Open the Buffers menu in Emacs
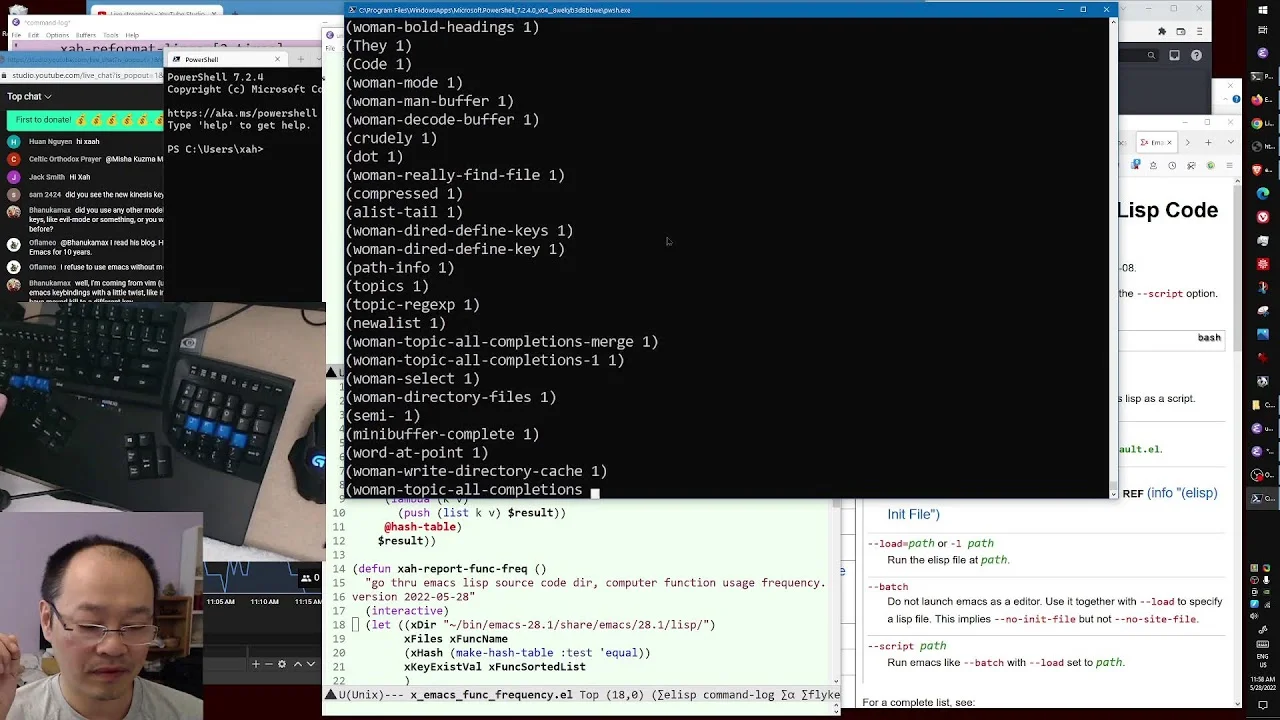 tap(85, 35)
